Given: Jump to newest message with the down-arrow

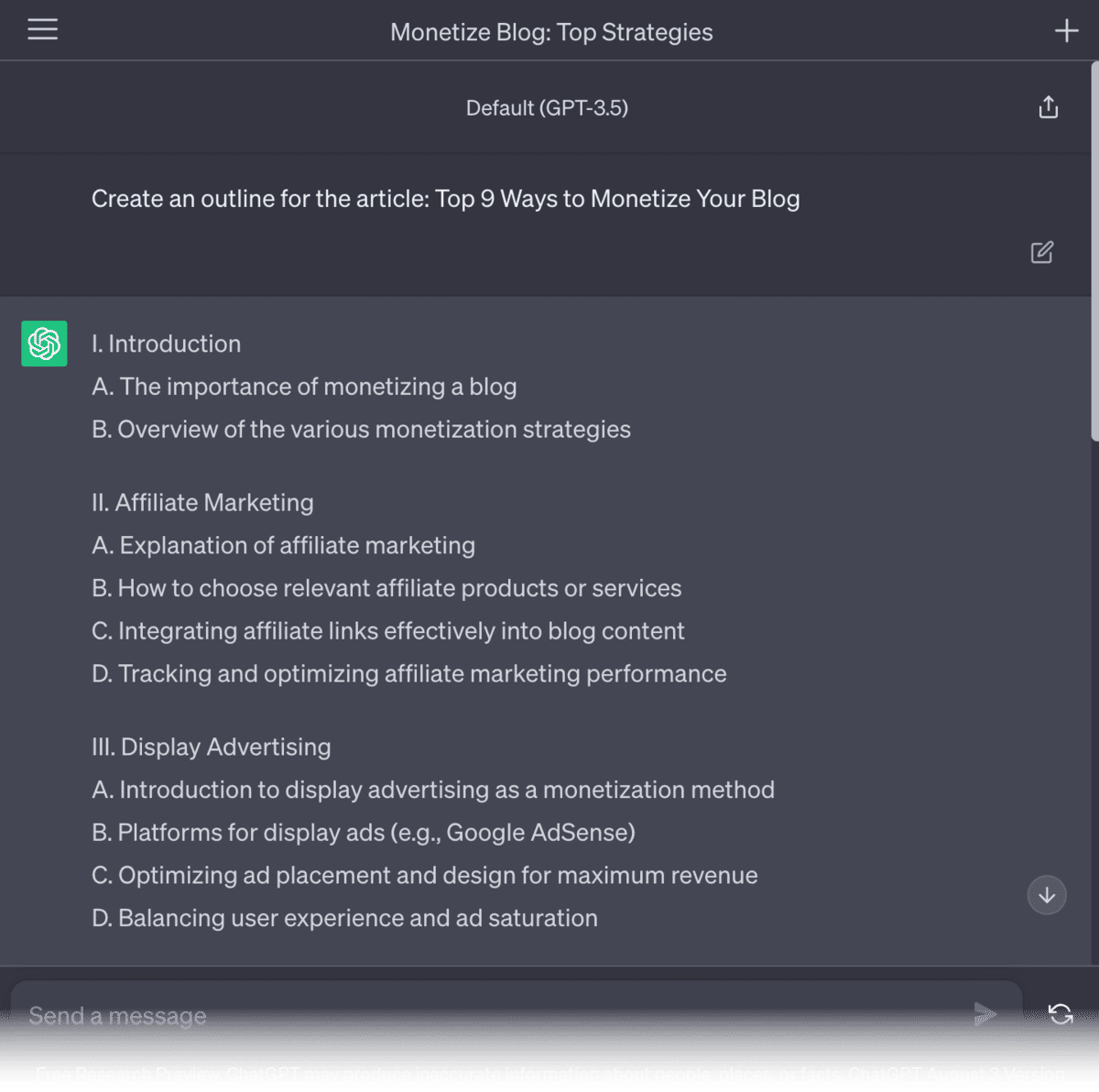Looking at the screenshot, I should pos(1047,895).
